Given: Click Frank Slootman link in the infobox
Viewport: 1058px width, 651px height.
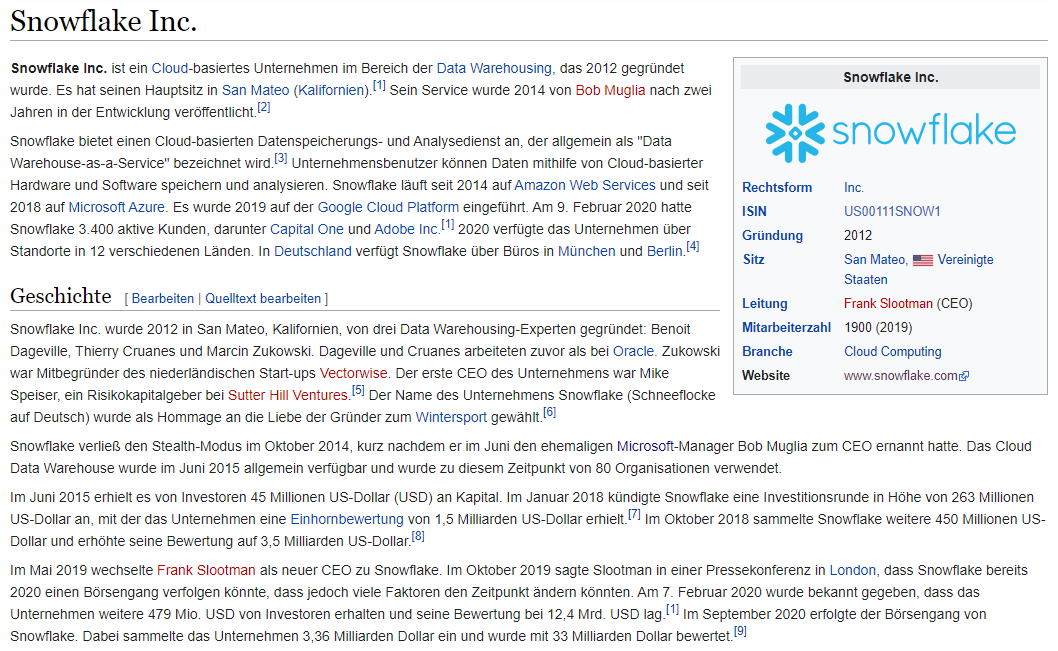Looking at the screenshot, I should pyautogui.click(x=888, y=304).
